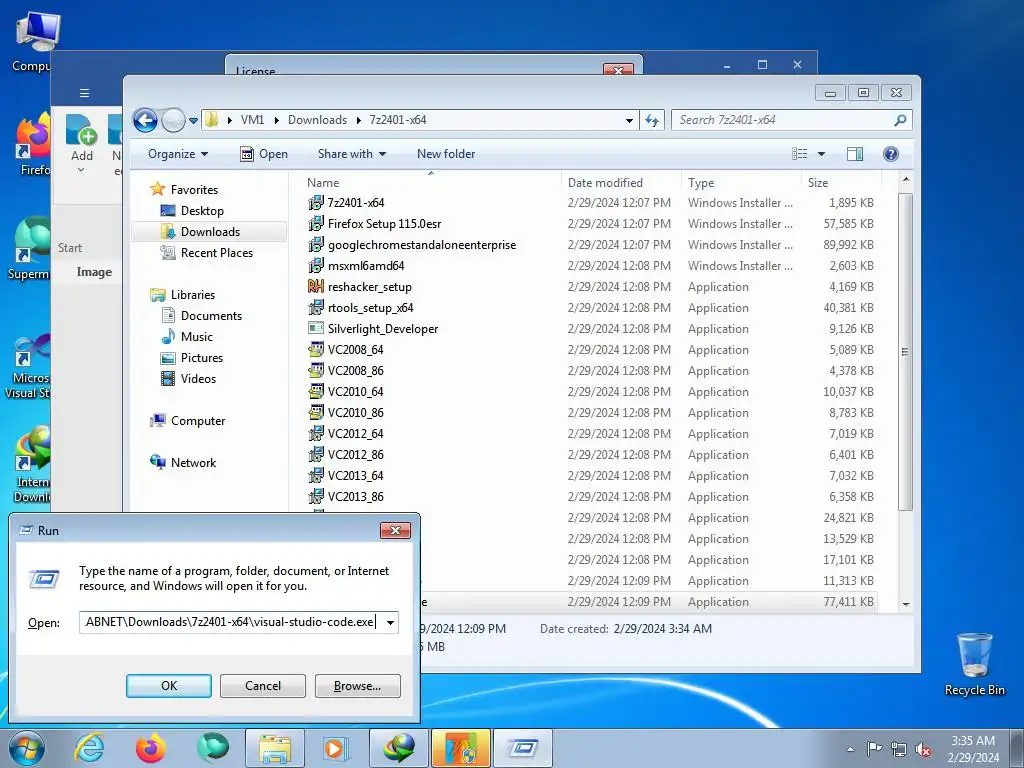The image size is (1024, 768).
Task: Click New folder in the toolbar
Action: pos(446,154)
